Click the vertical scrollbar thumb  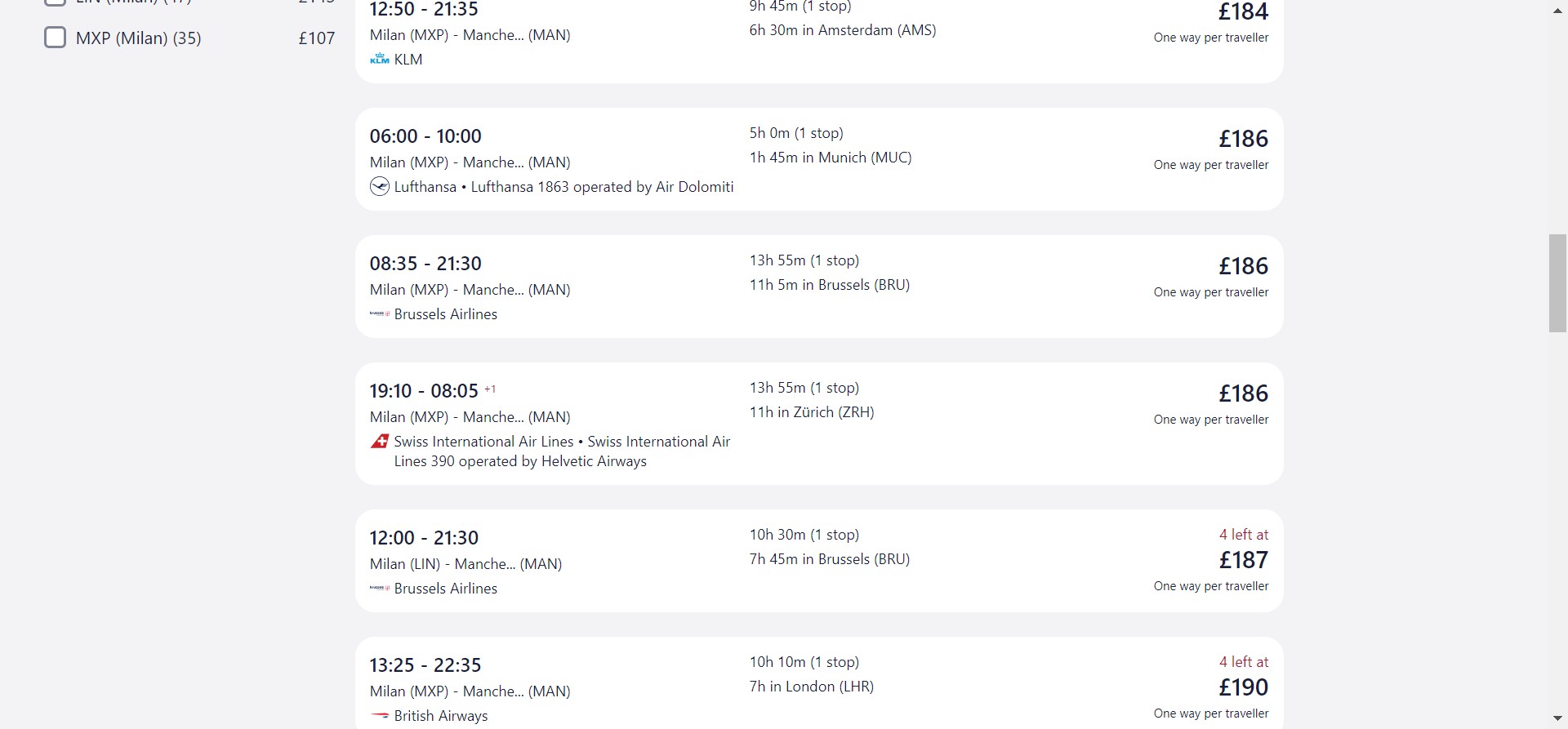[1557, 283]
